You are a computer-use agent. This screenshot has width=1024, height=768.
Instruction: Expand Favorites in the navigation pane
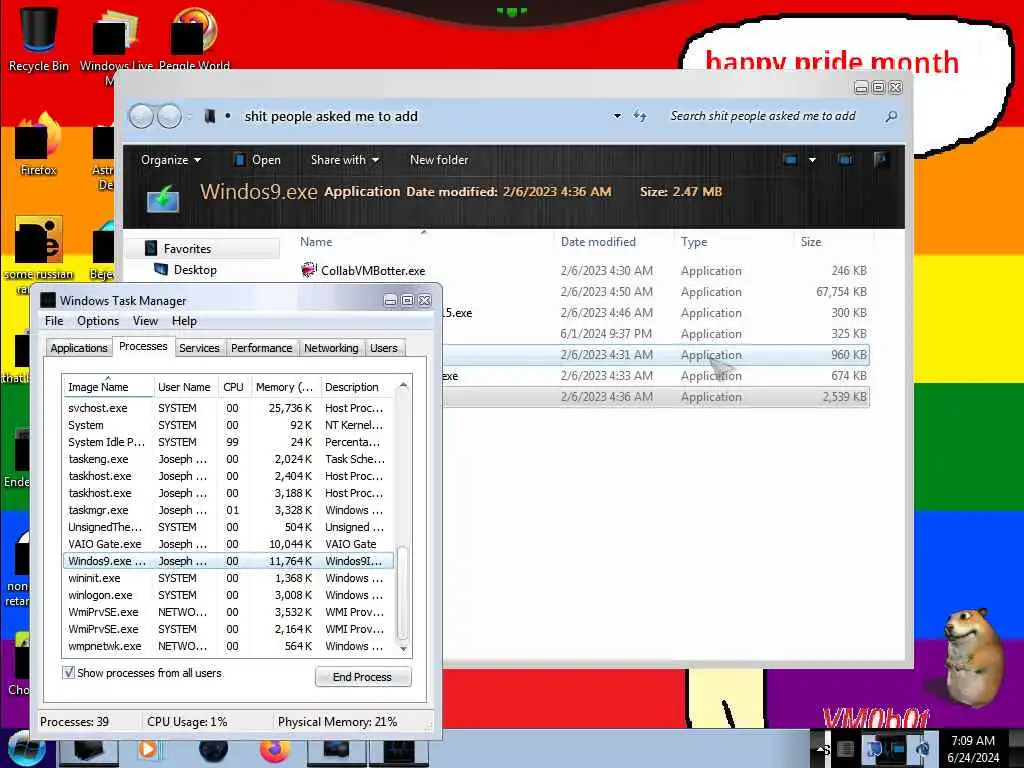pyautogui.click(x=187, y=248)
